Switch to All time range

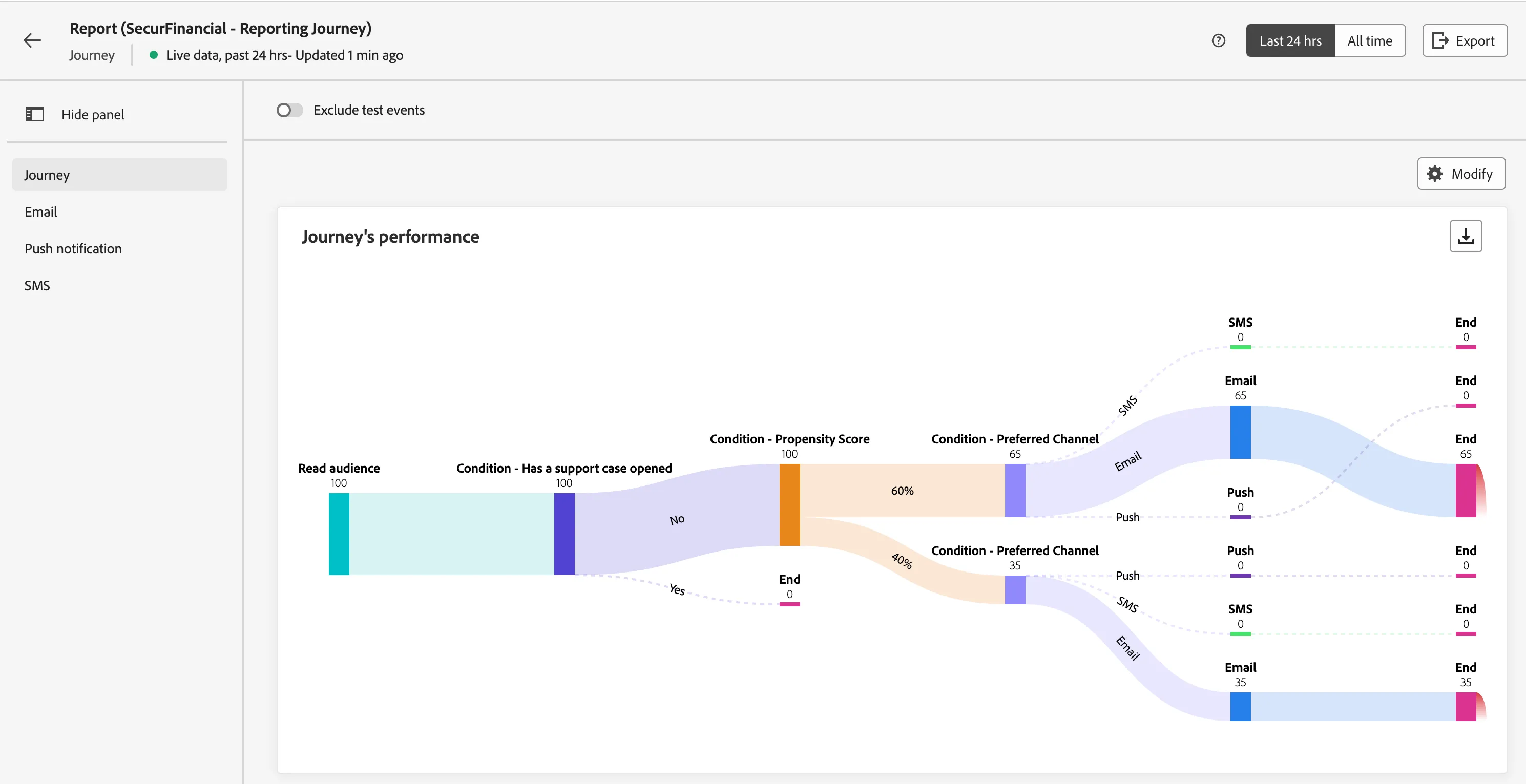point(1370,40)
